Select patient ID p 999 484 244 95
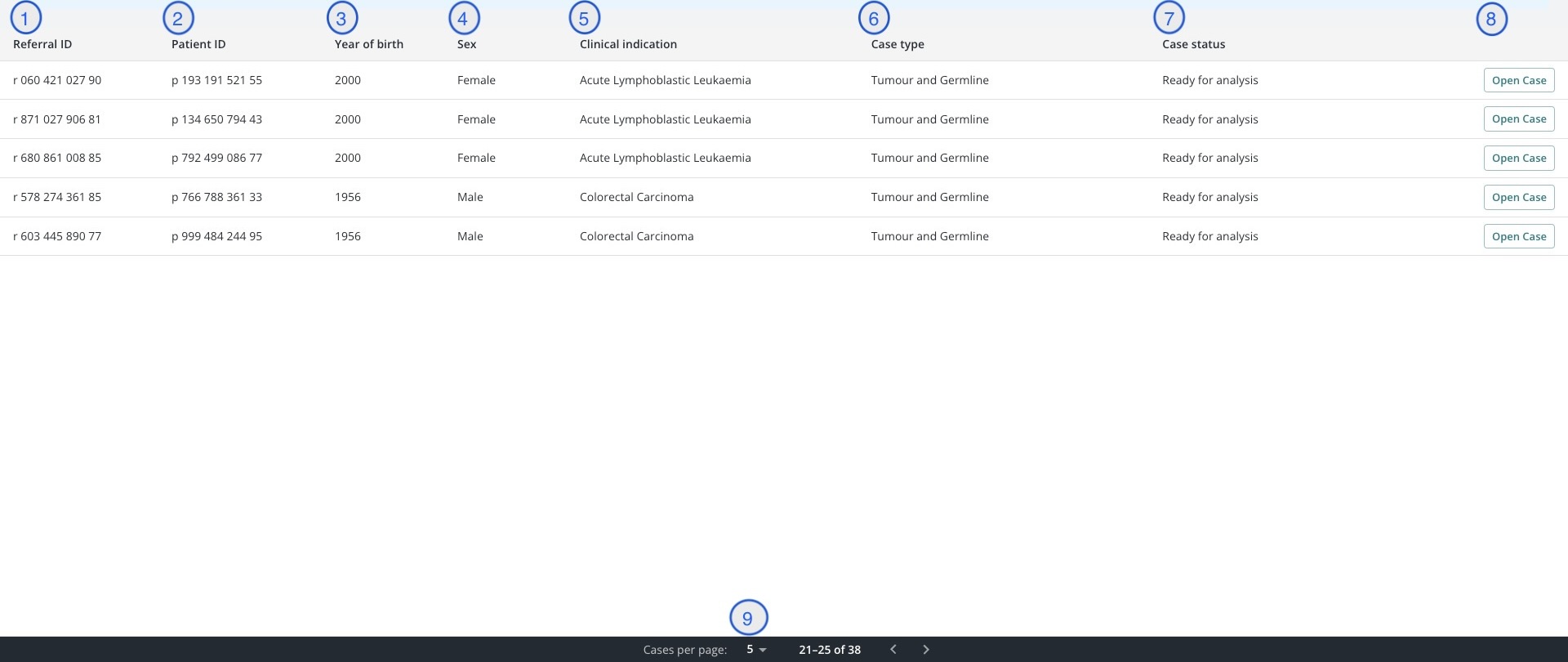Viewport: 1568px width, 662px height. 216,236
